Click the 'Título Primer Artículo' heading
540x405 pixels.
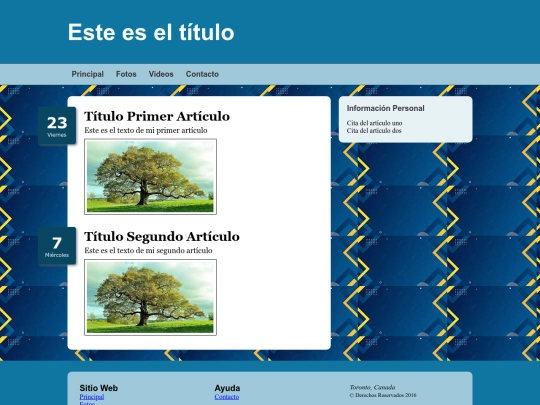(157, 116)
